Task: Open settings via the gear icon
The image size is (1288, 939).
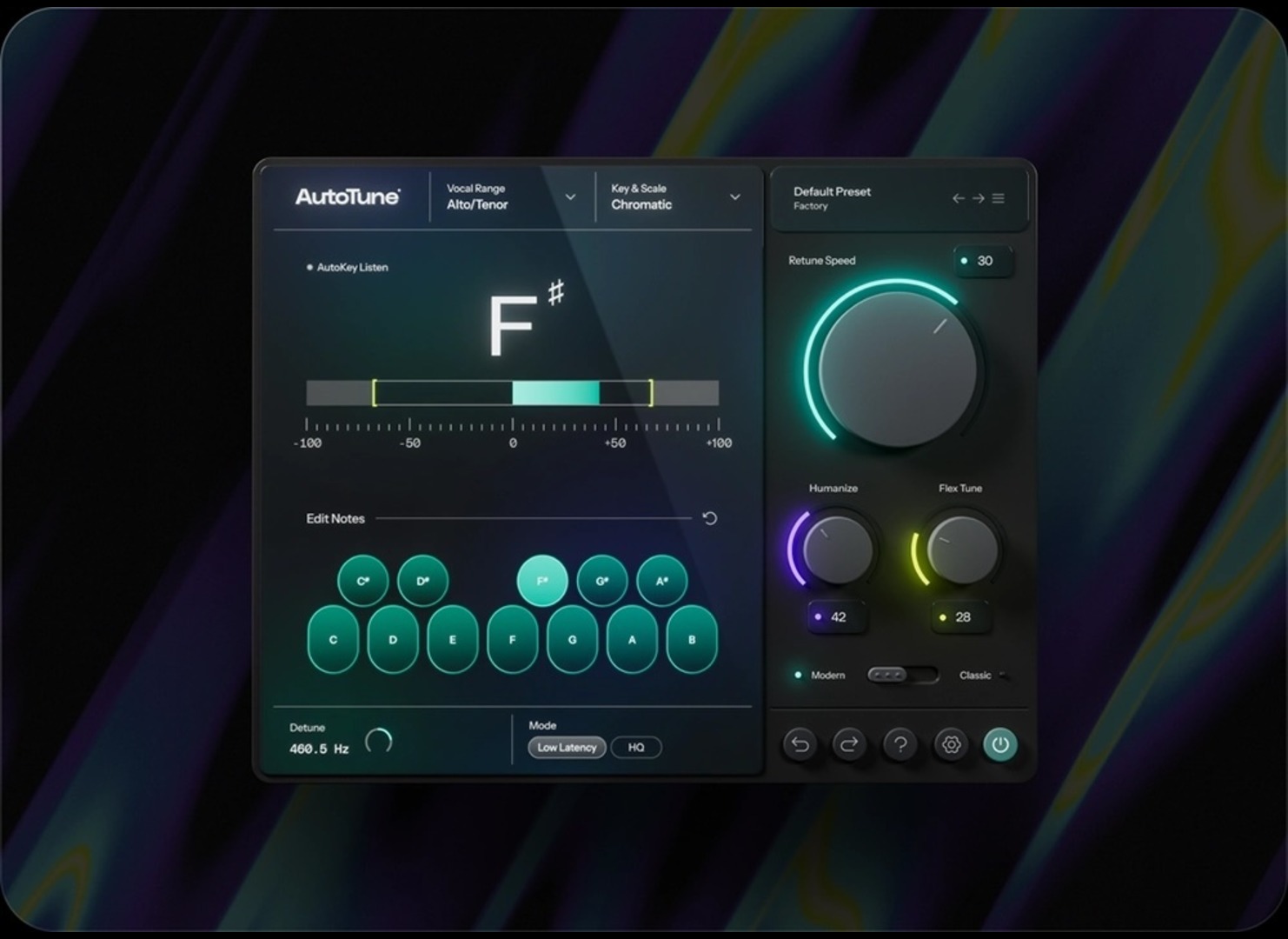Action: [950, 744]
